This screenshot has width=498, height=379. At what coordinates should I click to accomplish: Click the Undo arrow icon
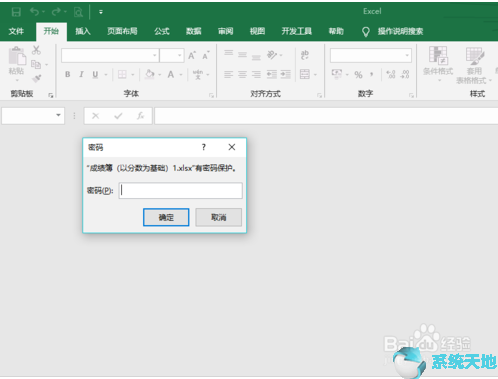(34, 12)
